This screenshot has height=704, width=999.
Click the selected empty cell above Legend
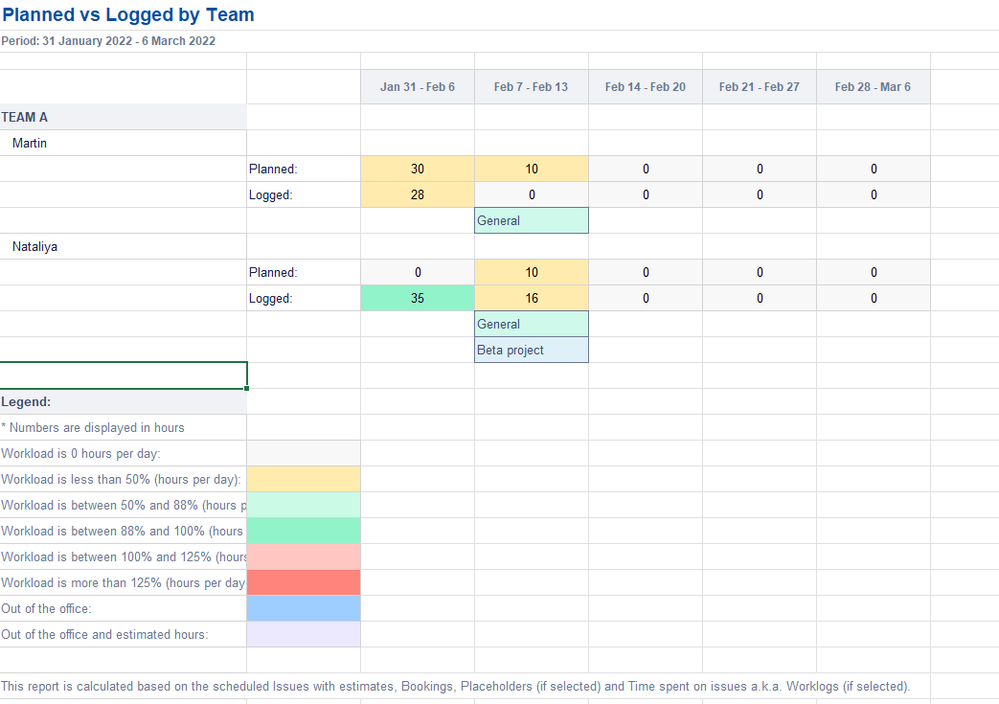click(x=123, y=376)
